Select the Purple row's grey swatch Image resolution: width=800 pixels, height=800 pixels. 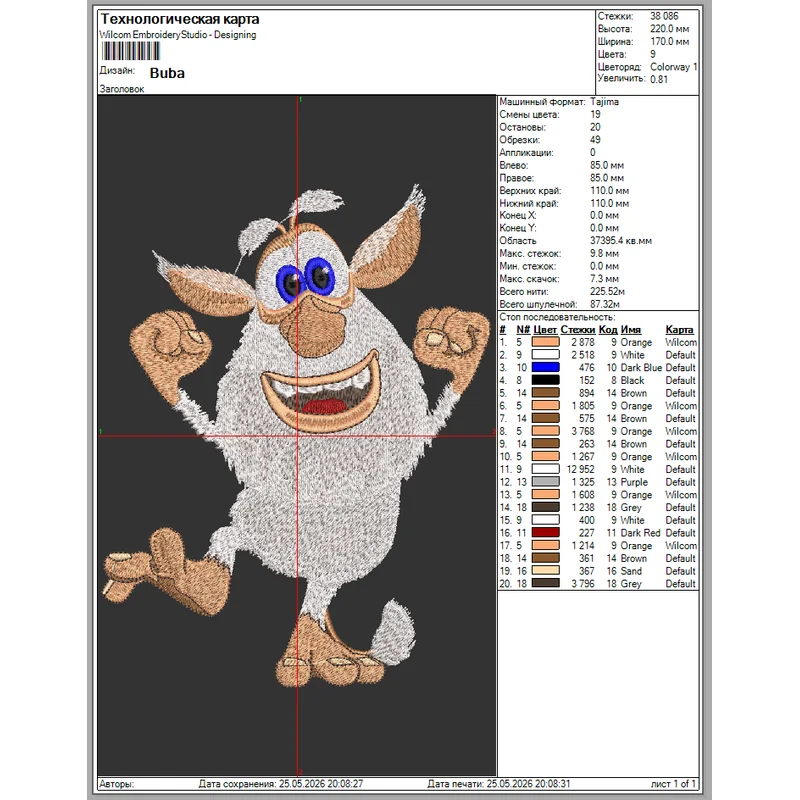click(545, 482)
